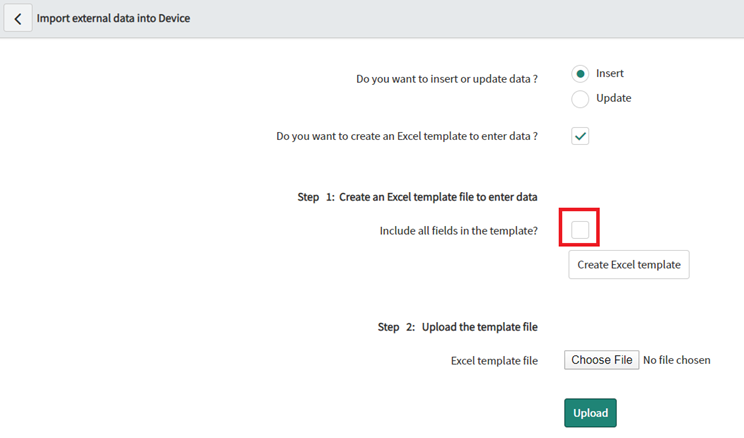Select the Insert radio button circle
Viewport: 744px width, 438px height.
pos(580,74)
